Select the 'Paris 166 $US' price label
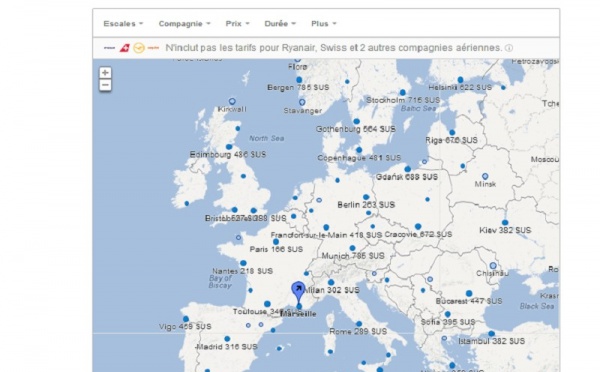 (x=276, y=250)
